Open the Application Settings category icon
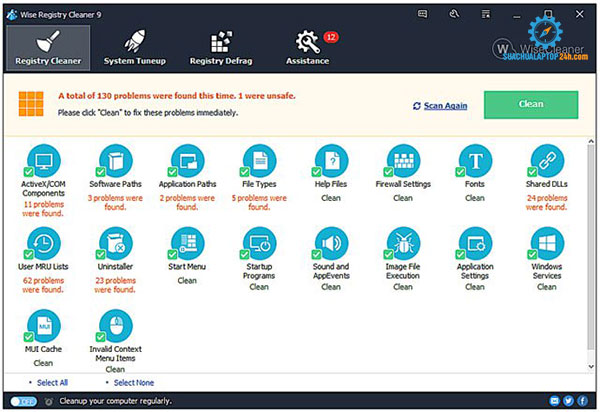600x412 pixels. pyautogui.click(x=476, y=243)
